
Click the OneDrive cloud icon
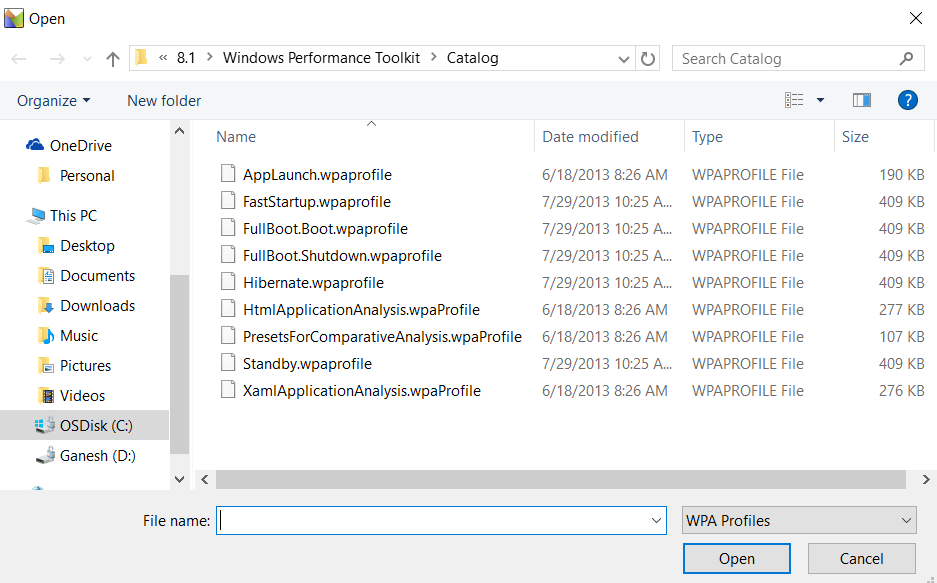point(35,145)
